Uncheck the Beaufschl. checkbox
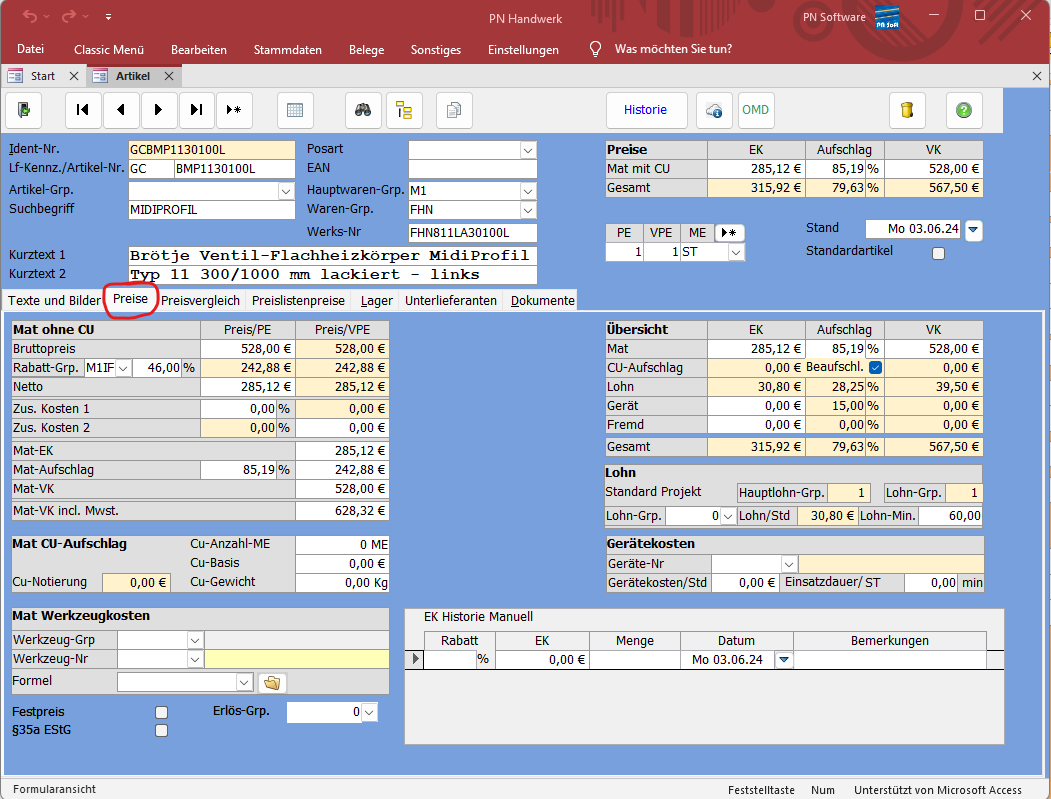Screen dimensions: 1051x799 (x=875, y=368)
